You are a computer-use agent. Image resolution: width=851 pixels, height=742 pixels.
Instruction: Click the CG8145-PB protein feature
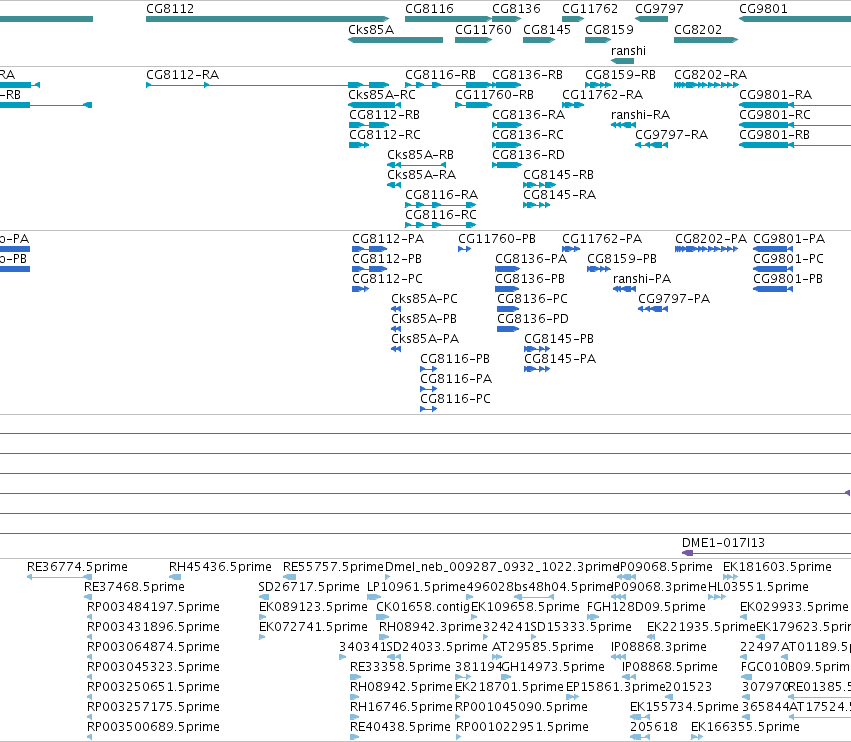[537, 349]
